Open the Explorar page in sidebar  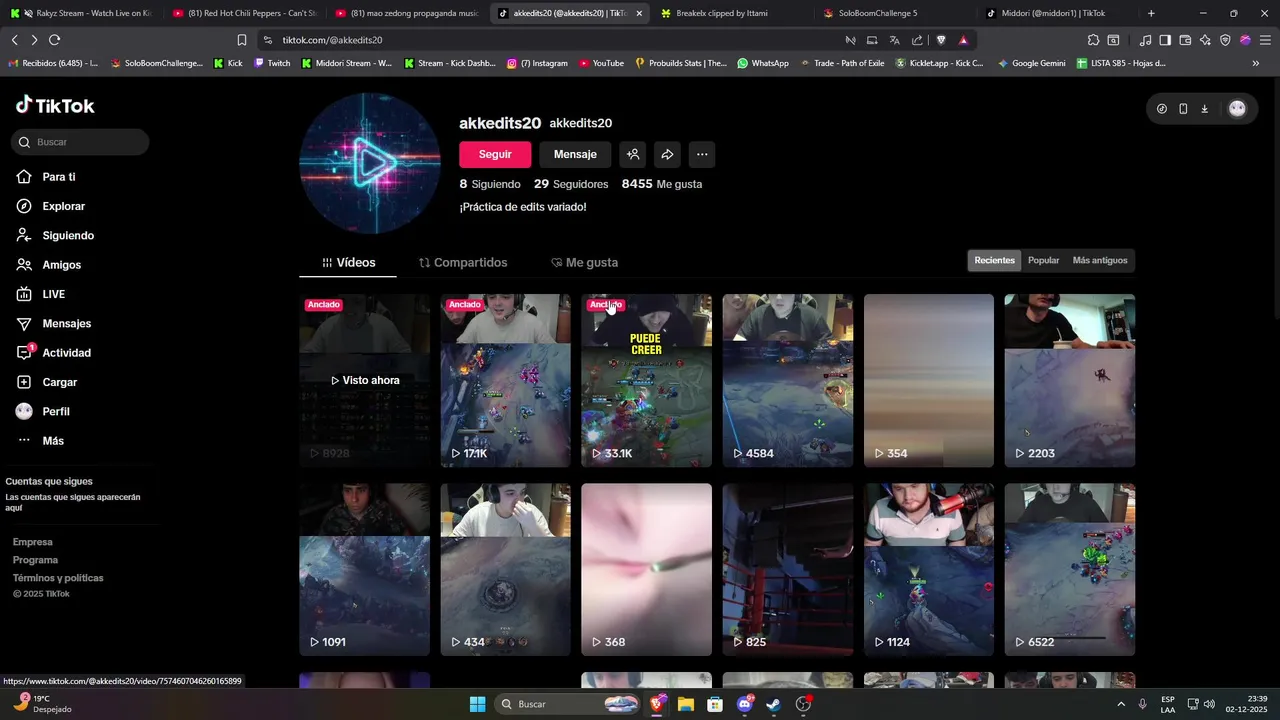51,206
